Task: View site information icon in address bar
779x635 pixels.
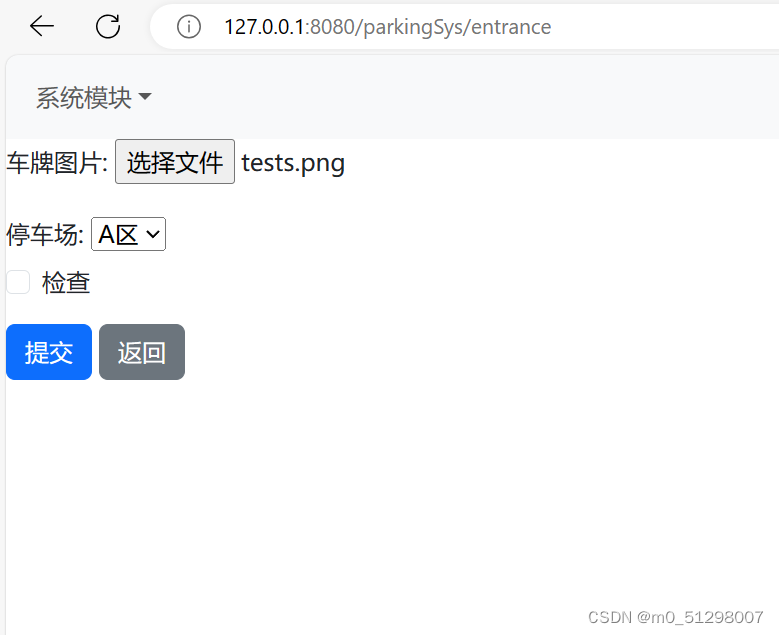Action: coord(189,27)
